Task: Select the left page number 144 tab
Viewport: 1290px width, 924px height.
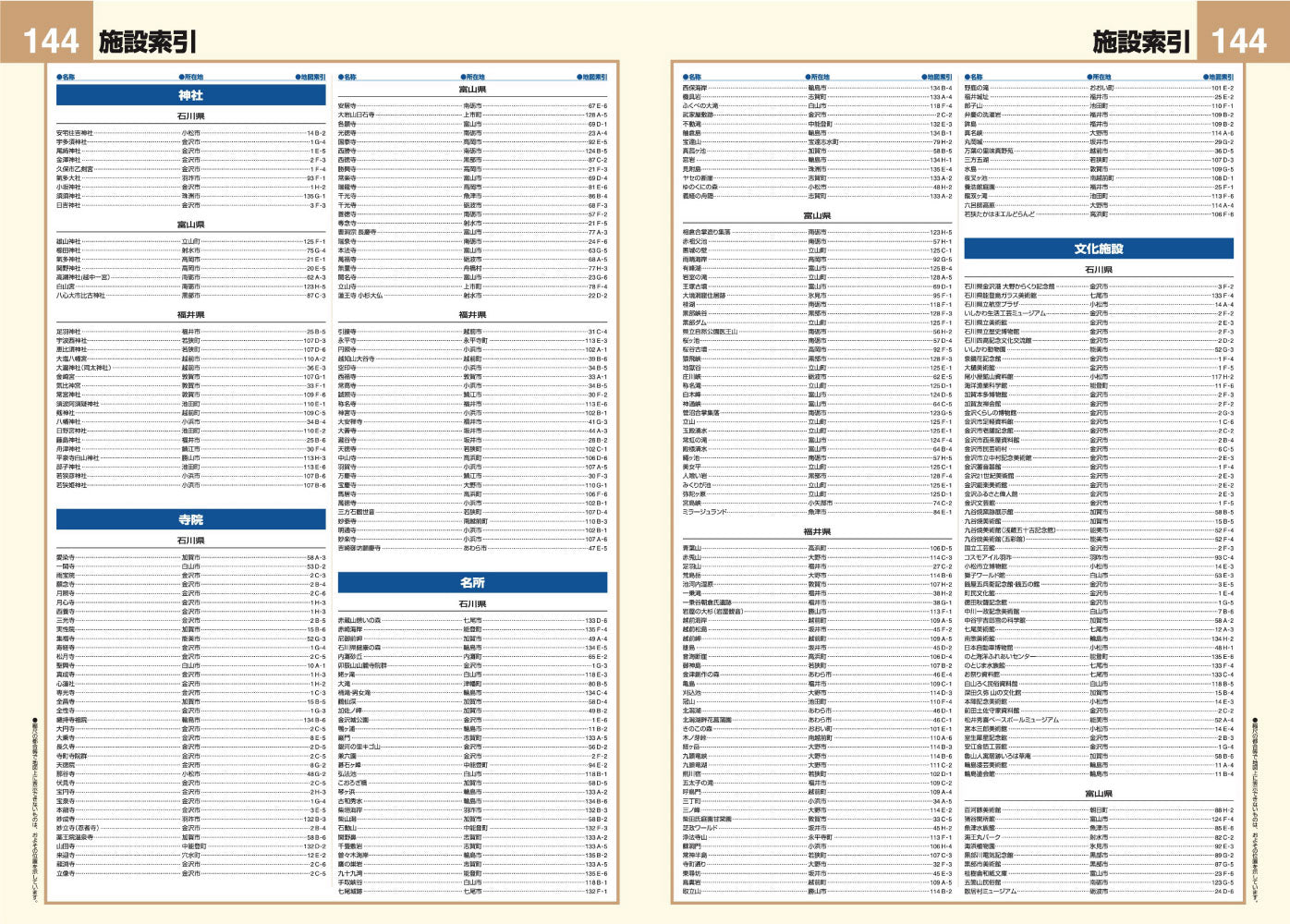Action: (x=47, y=41)
